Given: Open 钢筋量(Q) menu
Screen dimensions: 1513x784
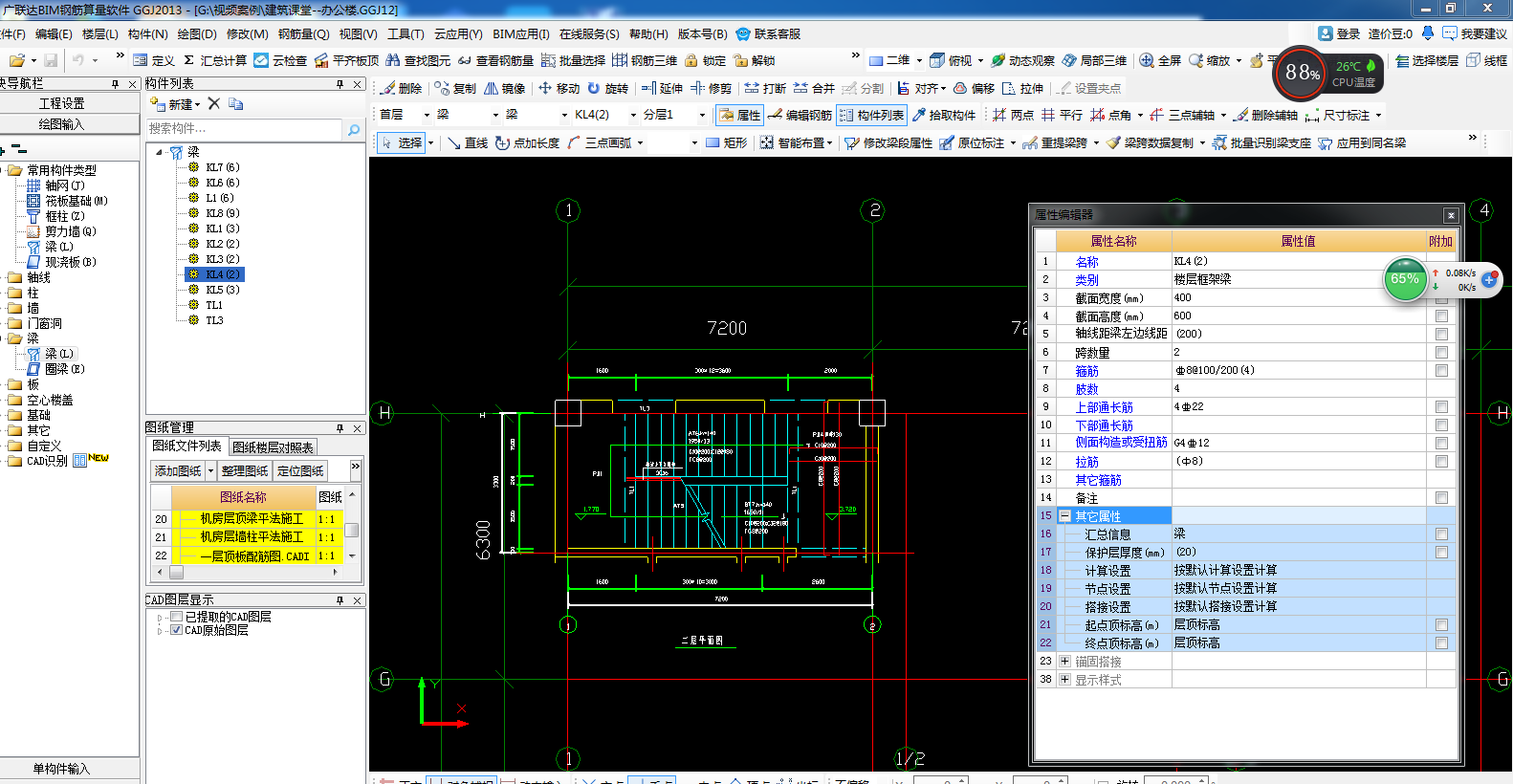Looking at the screenshot, I should [x=303, y=33].
